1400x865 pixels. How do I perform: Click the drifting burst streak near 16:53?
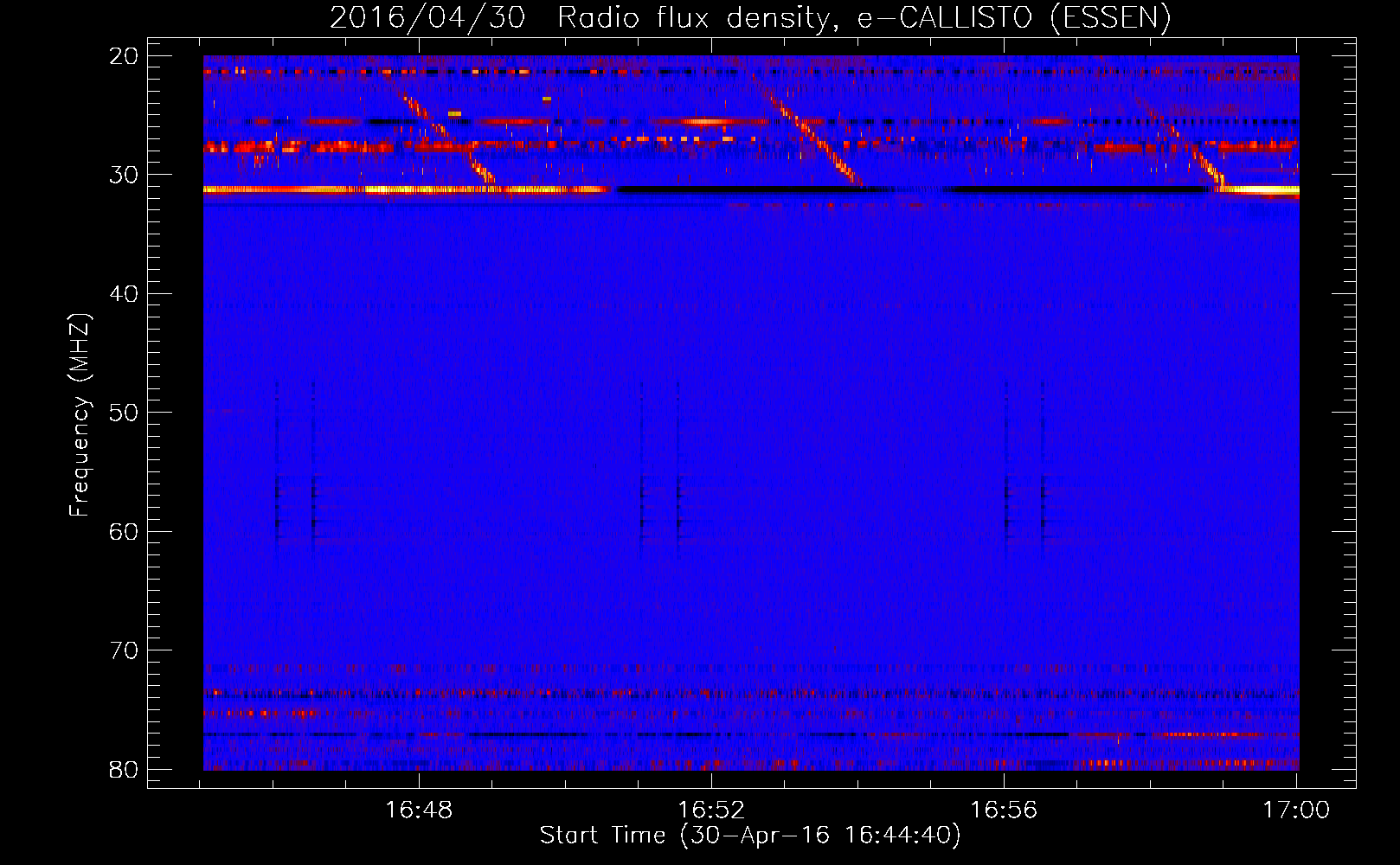[x=815, y=138]
